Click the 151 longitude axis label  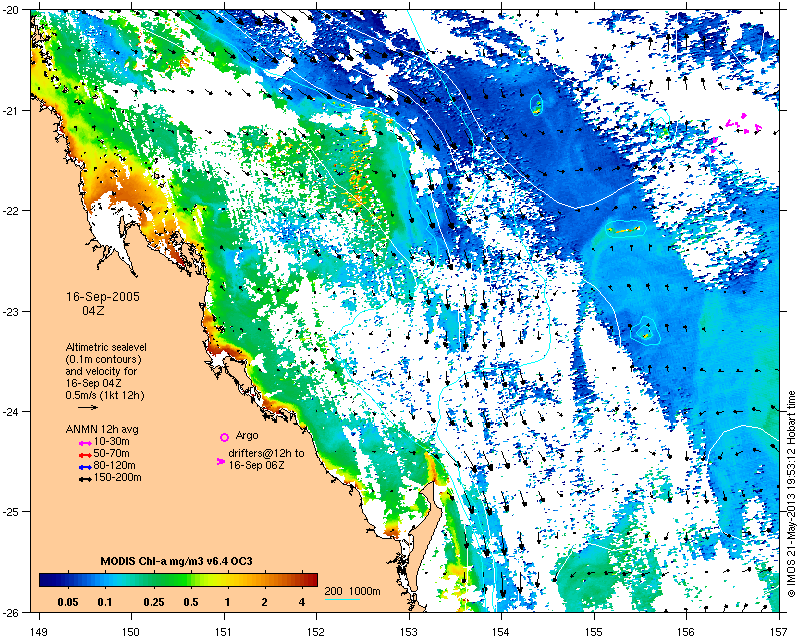(x=224, y=632)
